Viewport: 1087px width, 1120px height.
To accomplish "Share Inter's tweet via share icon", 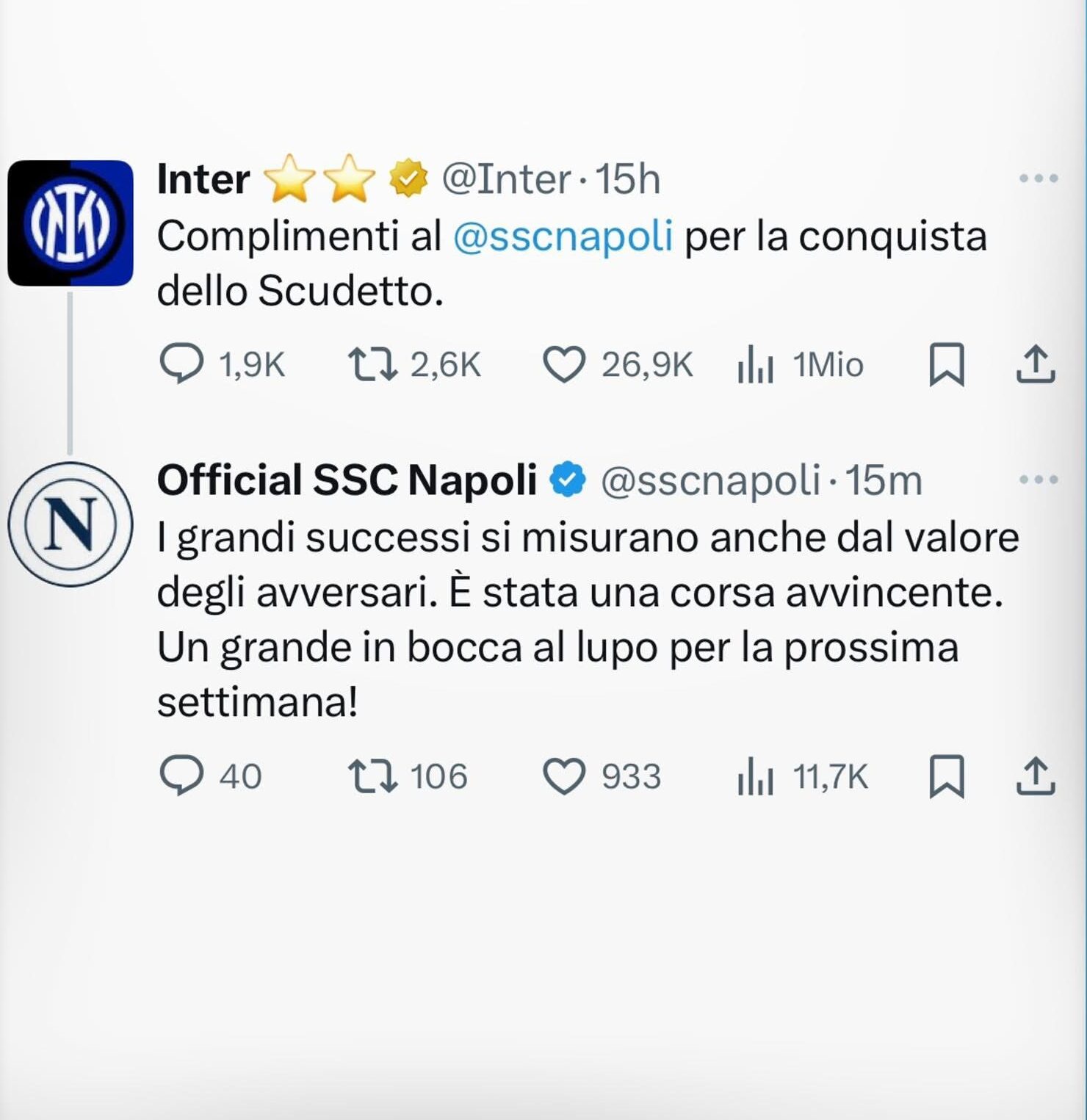I will tap(1036, 364).
